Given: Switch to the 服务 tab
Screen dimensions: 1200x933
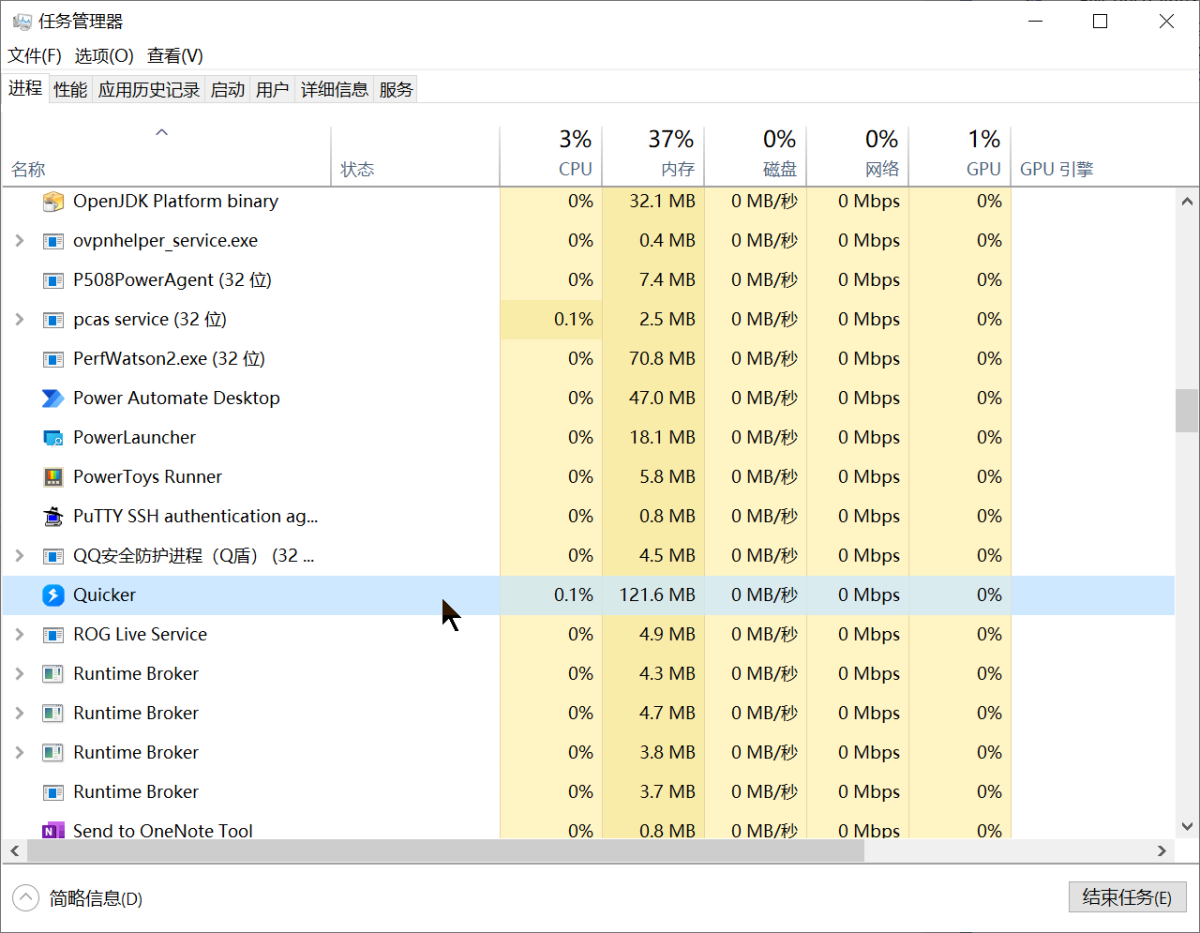Looking at the screenshot, I should tap(396, 90).
